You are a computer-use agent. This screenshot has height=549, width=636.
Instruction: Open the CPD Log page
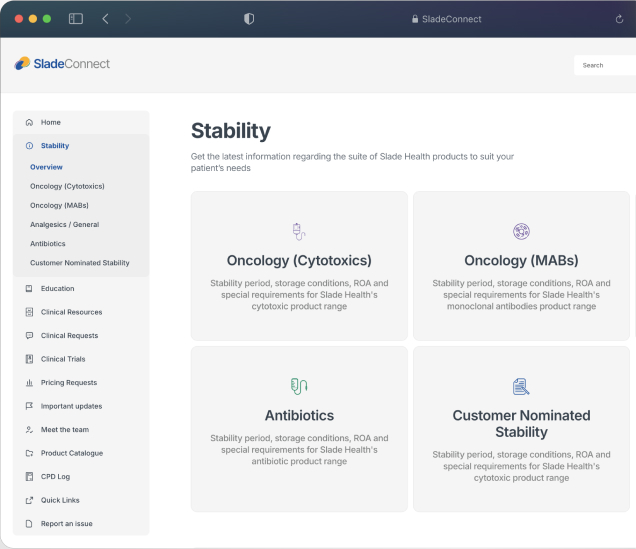(x=57, y=477)
